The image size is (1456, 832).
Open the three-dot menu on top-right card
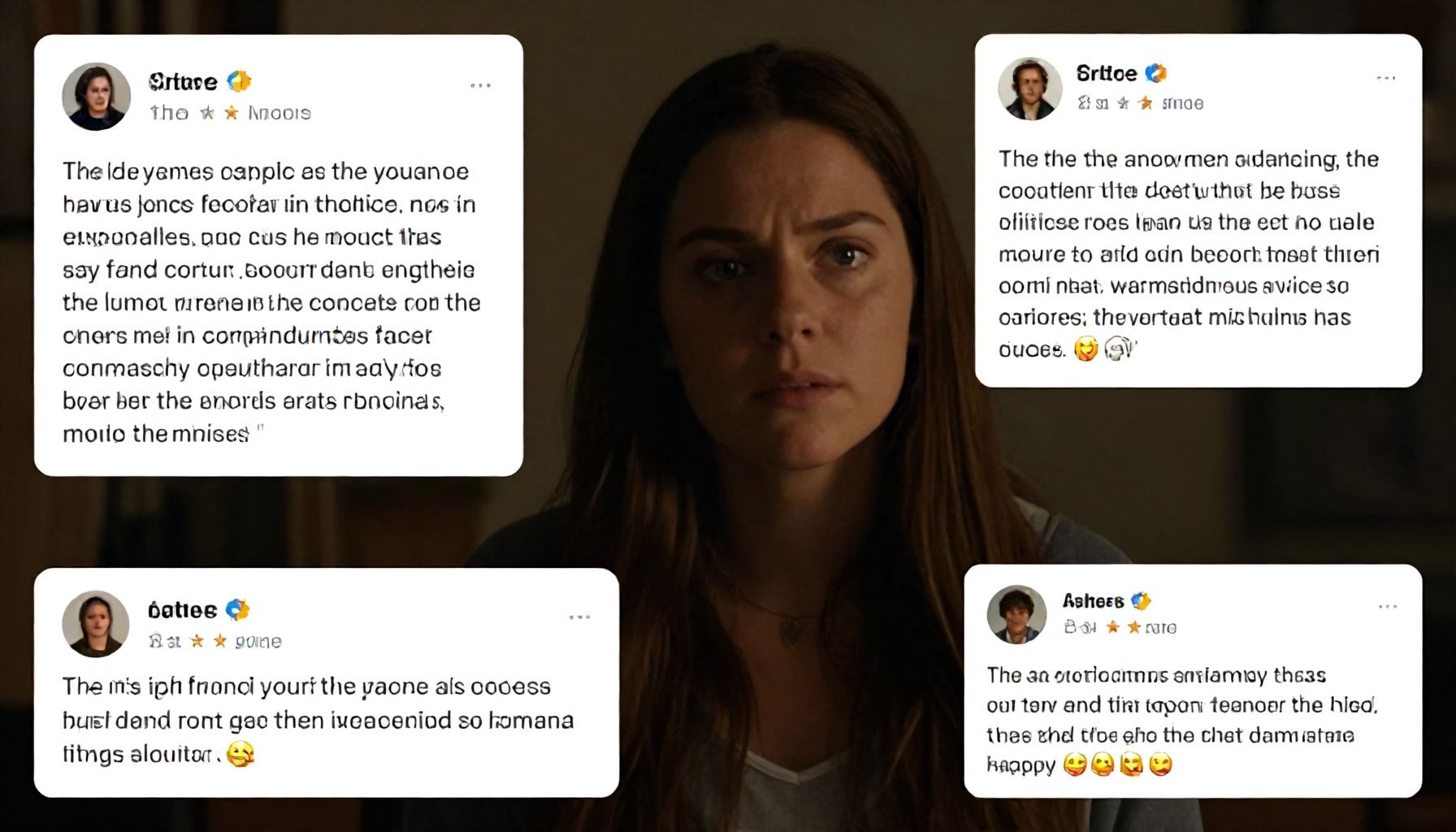point(1385,78)
